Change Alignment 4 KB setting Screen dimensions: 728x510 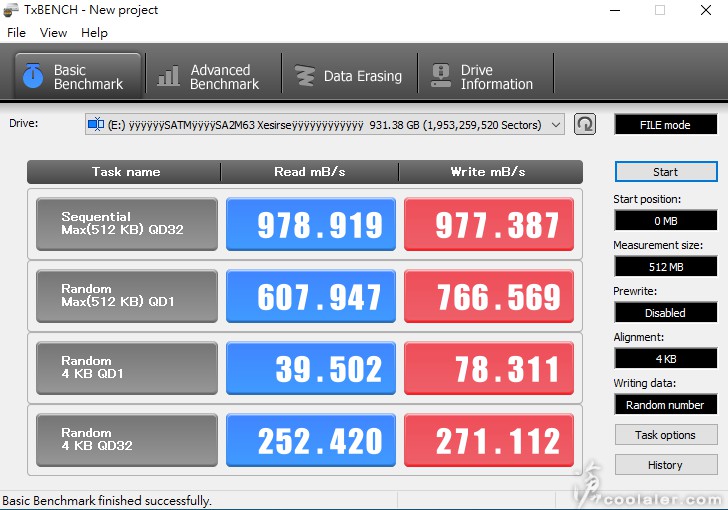point(666,359)
